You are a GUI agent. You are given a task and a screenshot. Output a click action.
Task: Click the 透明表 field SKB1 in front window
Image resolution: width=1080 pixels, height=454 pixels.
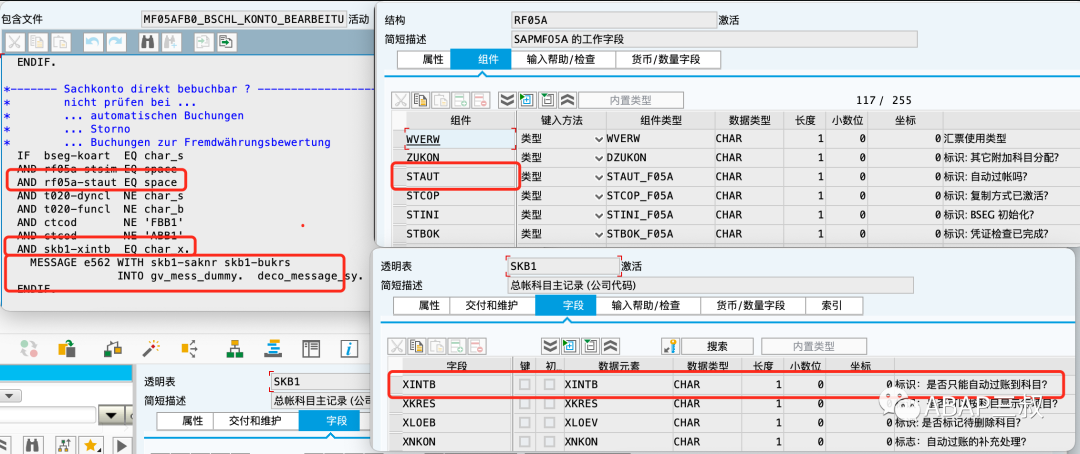pos(563,266)
